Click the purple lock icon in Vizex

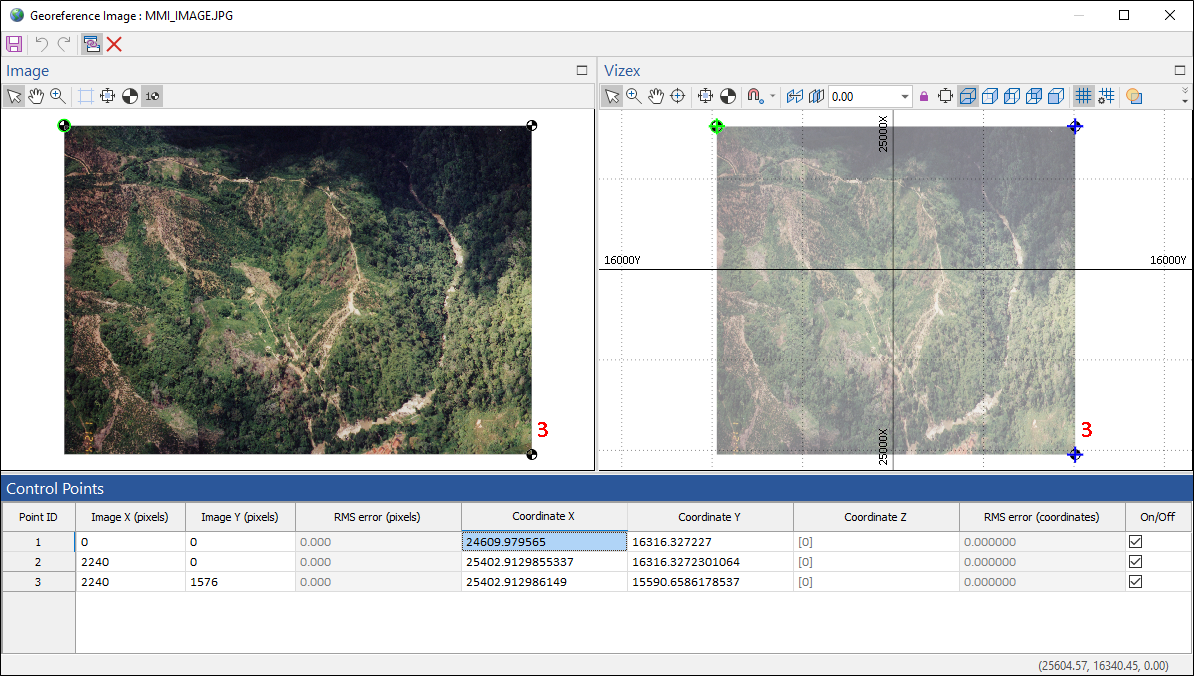coord(923,96)
